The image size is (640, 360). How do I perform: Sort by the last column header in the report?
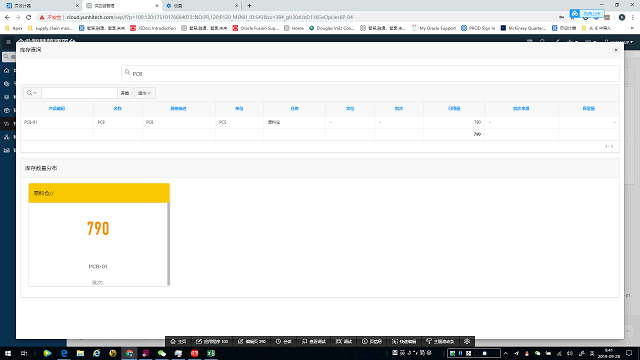pyautogui.click(x=589, y=109)
